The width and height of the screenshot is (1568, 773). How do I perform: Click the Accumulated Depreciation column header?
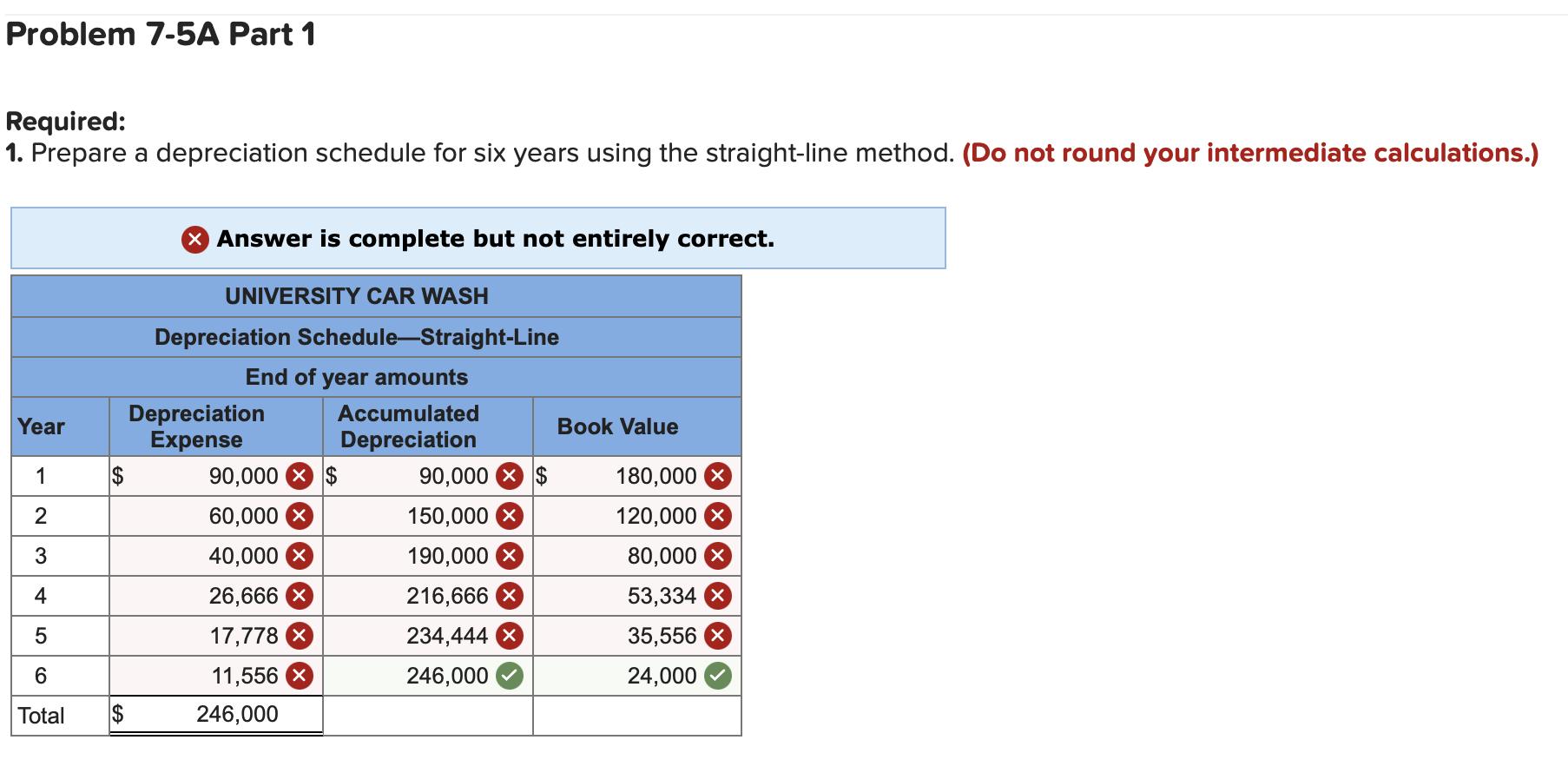tap(408, 426)
